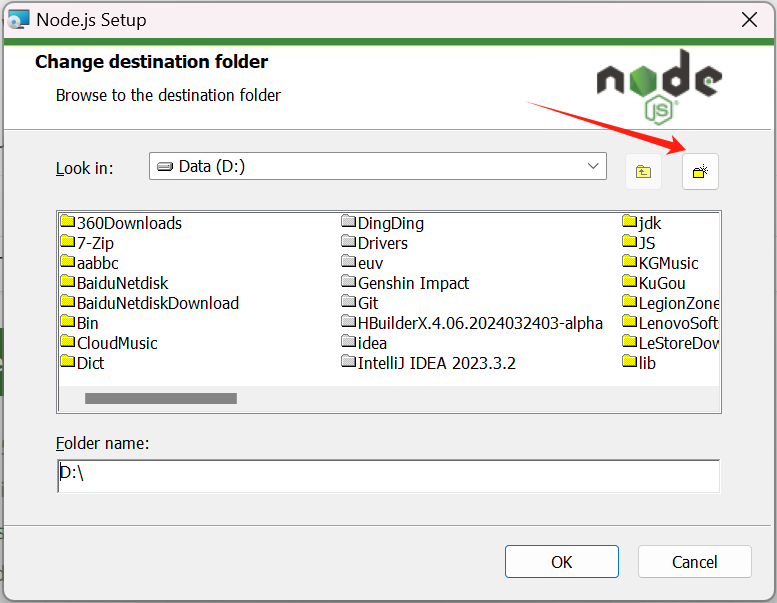Select the LegionZone folder icon
The height and width of the screenshot is (603, 777).
tap(630, 301)
